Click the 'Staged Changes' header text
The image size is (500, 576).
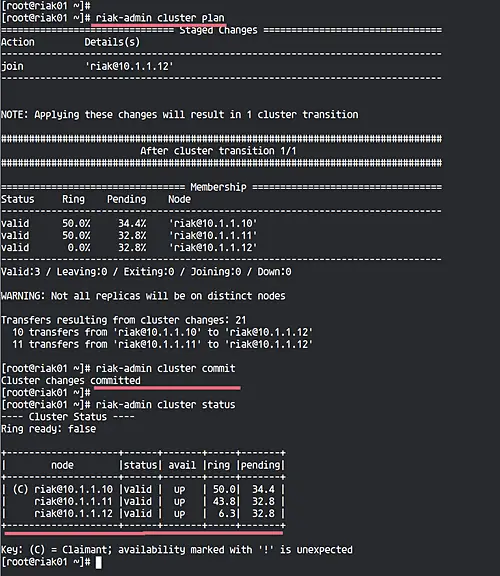tap(218, 30)
